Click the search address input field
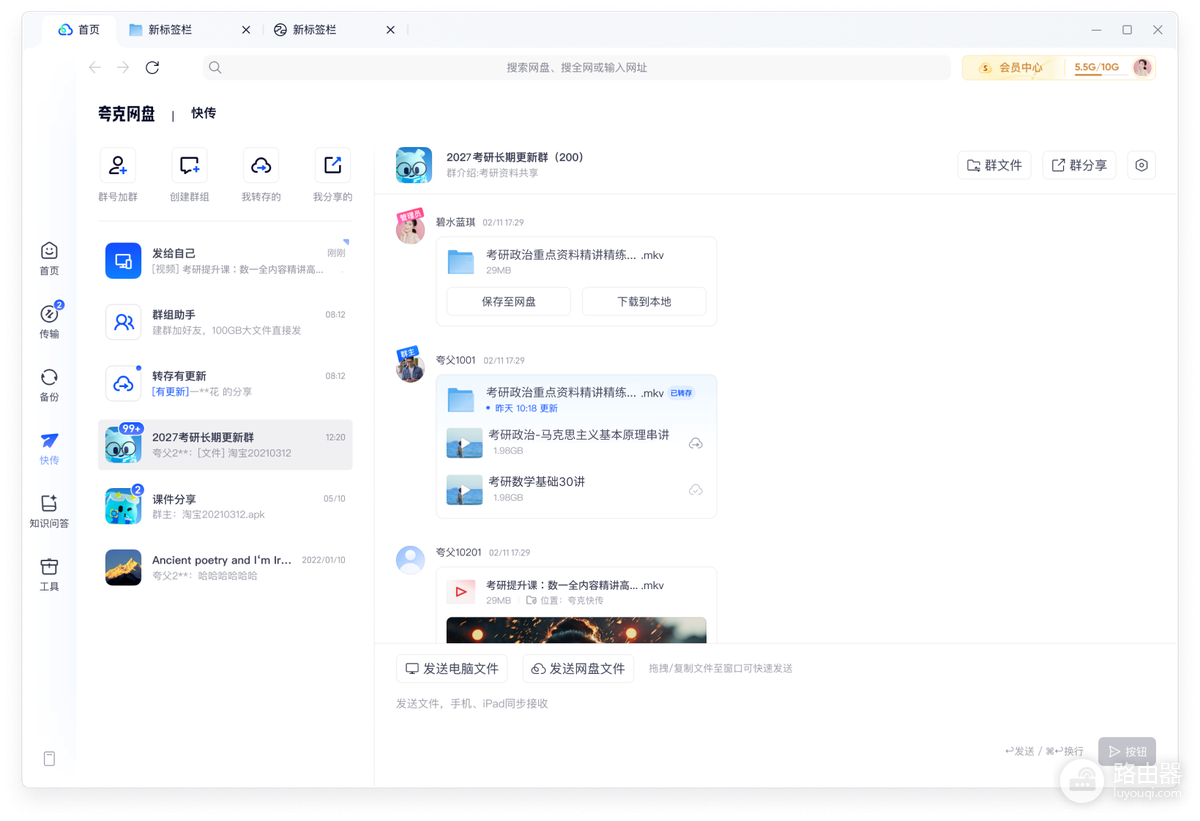Screen dimensions: 1200x821 click(576, 67)
